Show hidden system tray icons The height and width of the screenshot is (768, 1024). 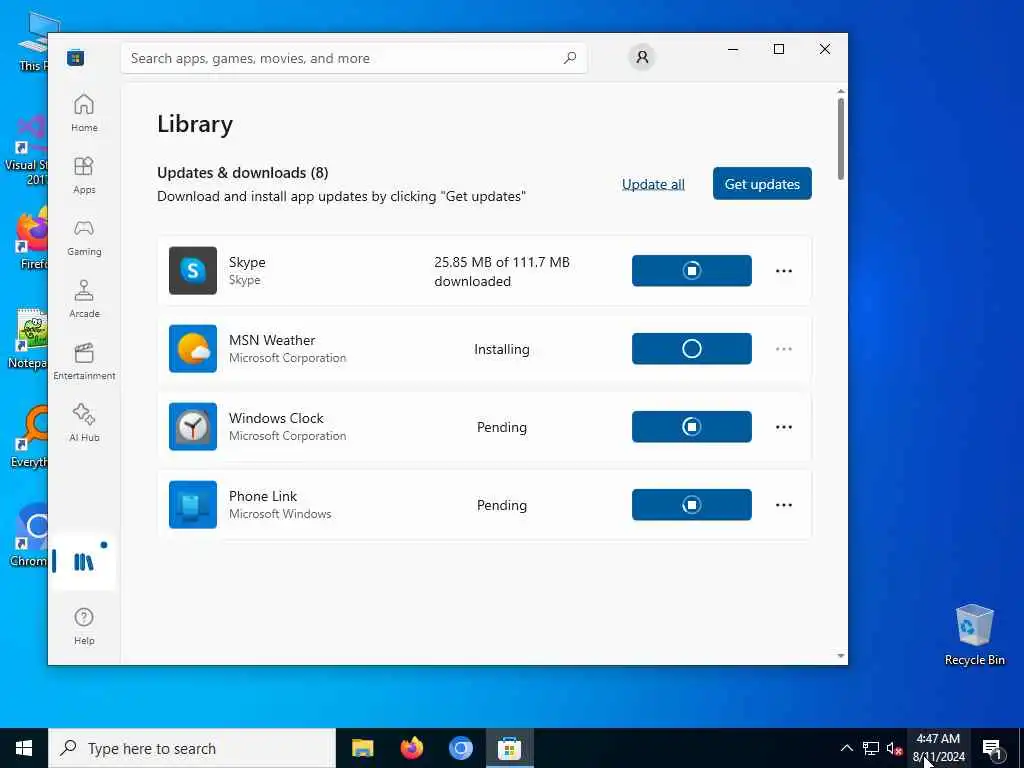point(846,748)
